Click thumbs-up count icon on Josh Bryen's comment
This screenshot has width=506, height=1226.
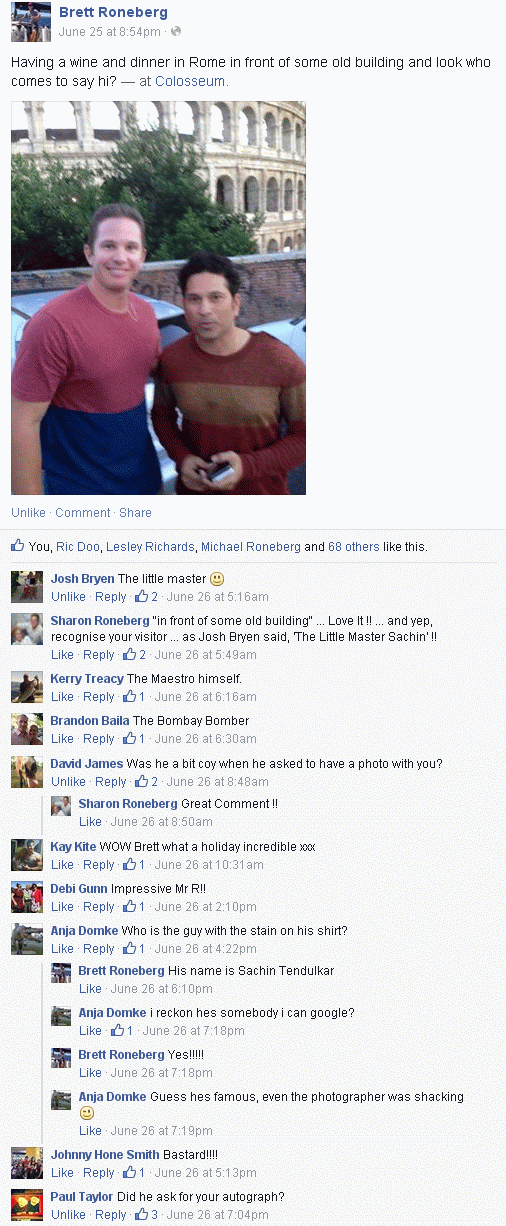(141, 597)
